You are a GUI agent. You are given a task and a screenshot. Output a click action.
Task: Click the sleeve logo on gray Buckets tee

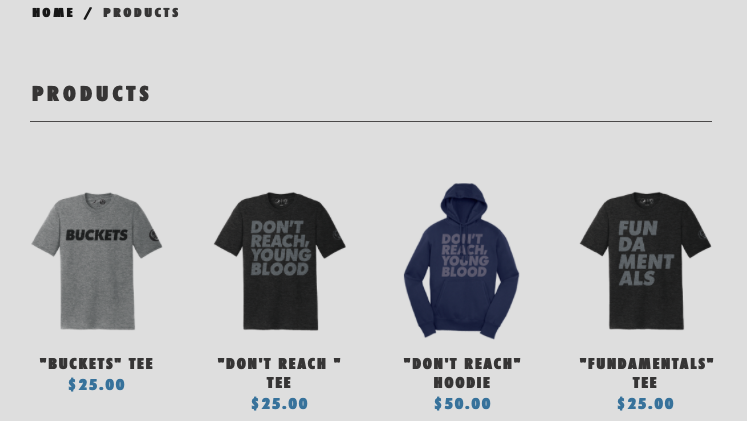153,235
